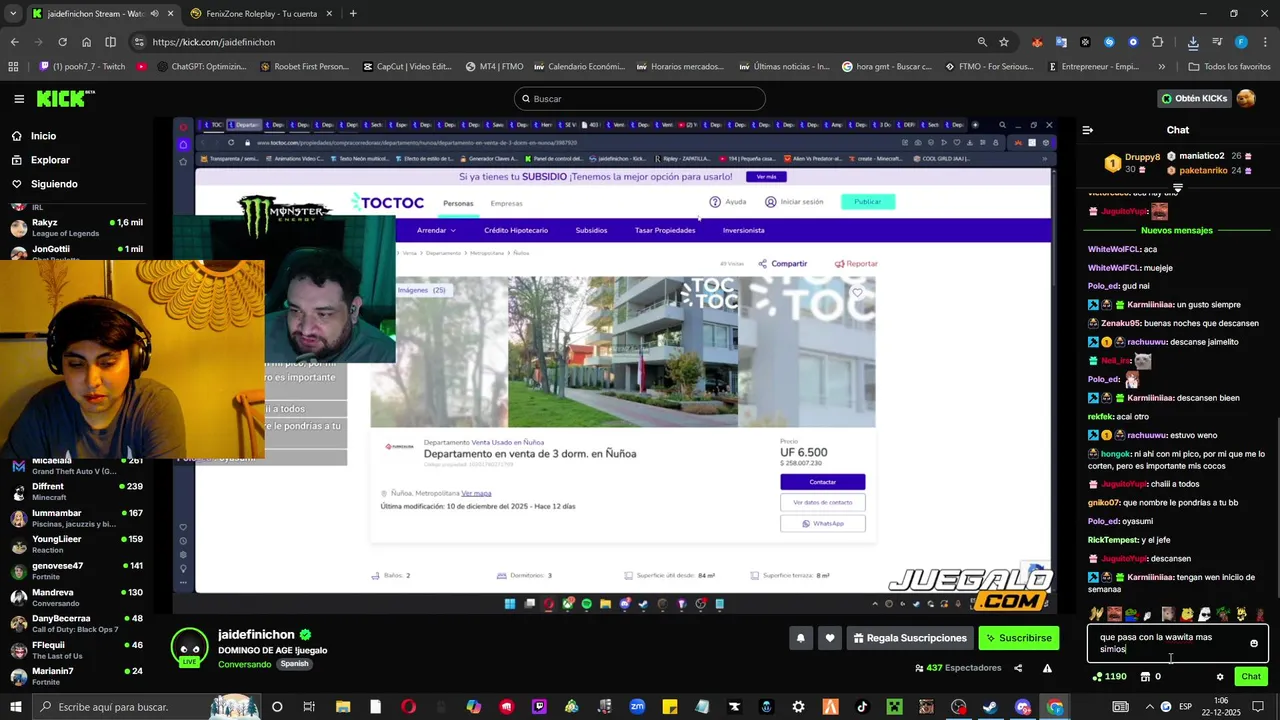Click the channel points 1190 icon
This screenshot has height=720, width=1280.
1110,677
